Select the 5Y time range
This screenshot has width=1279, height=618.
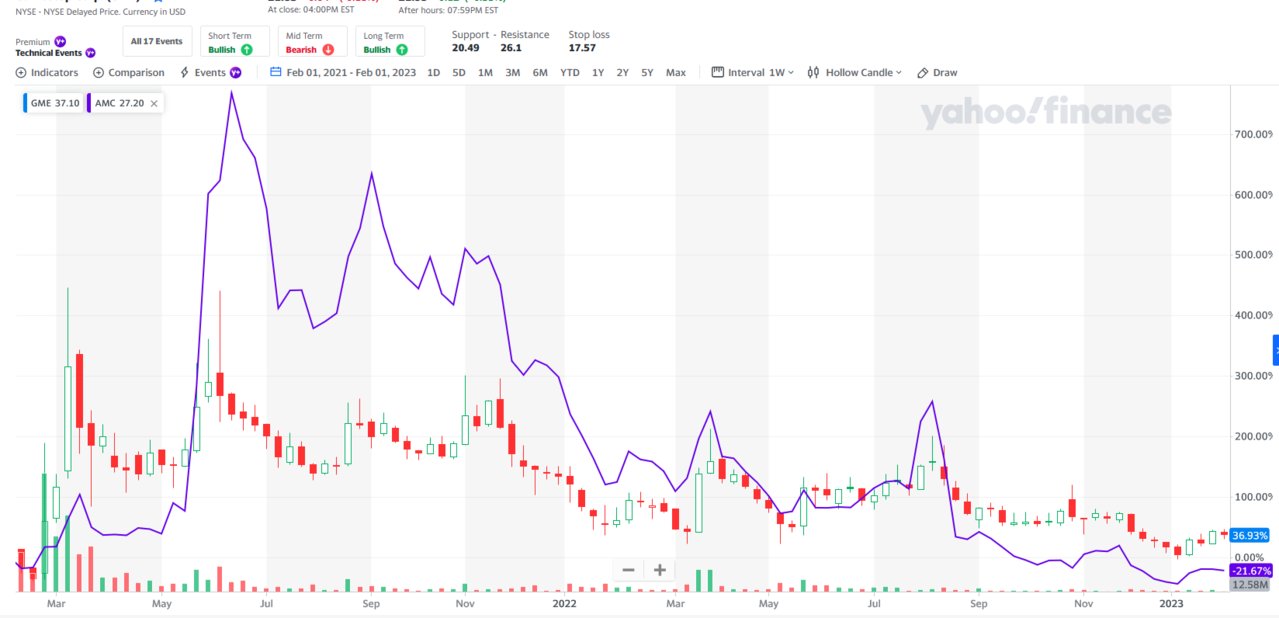pyautogui.click(x=648, y=73)
